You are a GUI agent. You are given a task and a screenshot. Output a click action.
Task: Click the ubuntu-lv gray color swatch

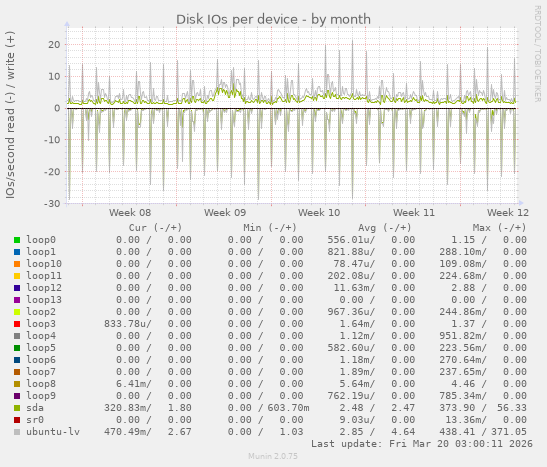coord(17,432)
